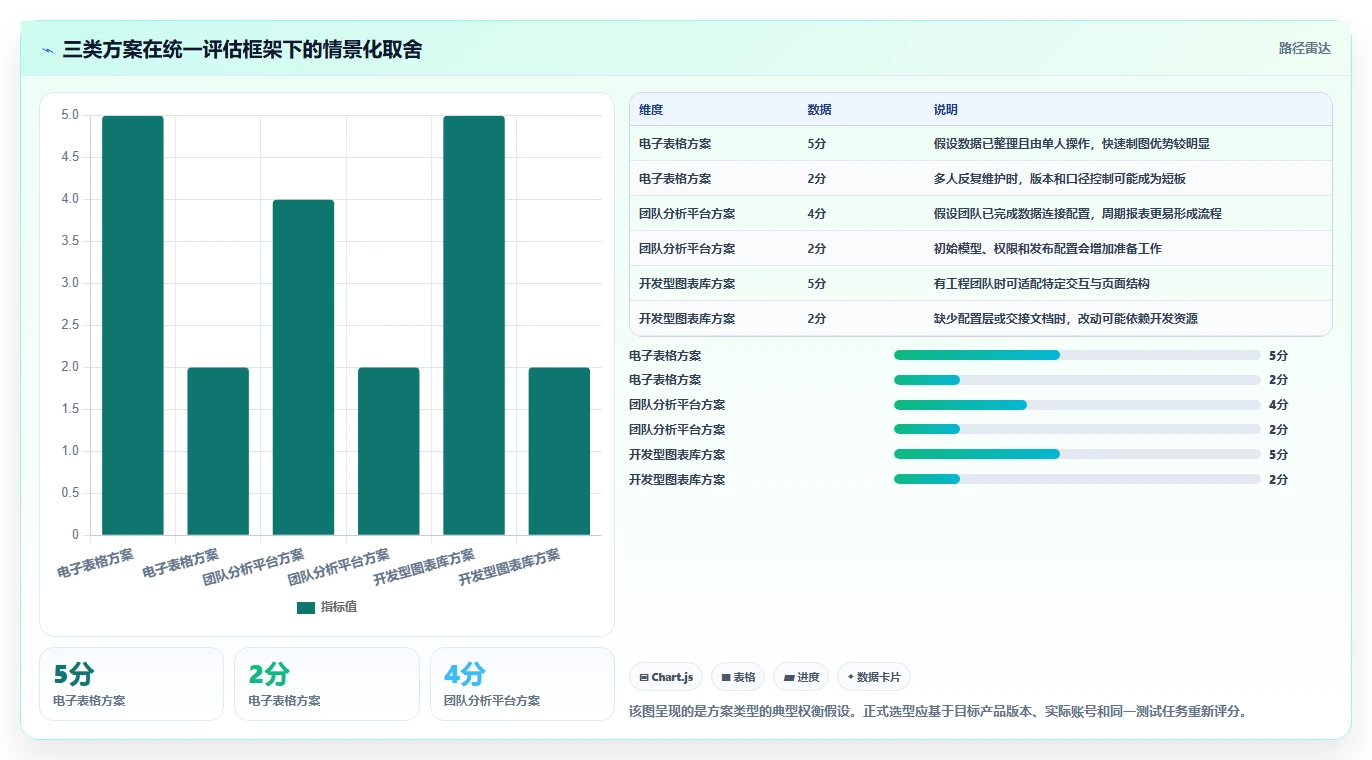Toggle the 指标值 legend color swatch

tap(306, 608)
